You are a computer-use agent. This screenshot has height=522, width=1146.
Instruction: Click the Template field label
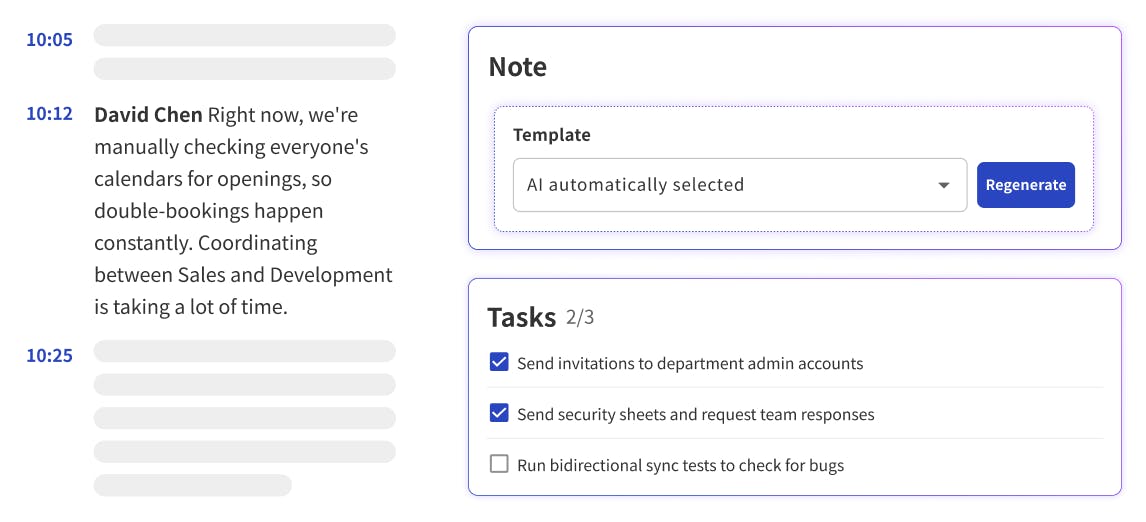(x=551, y=135)
